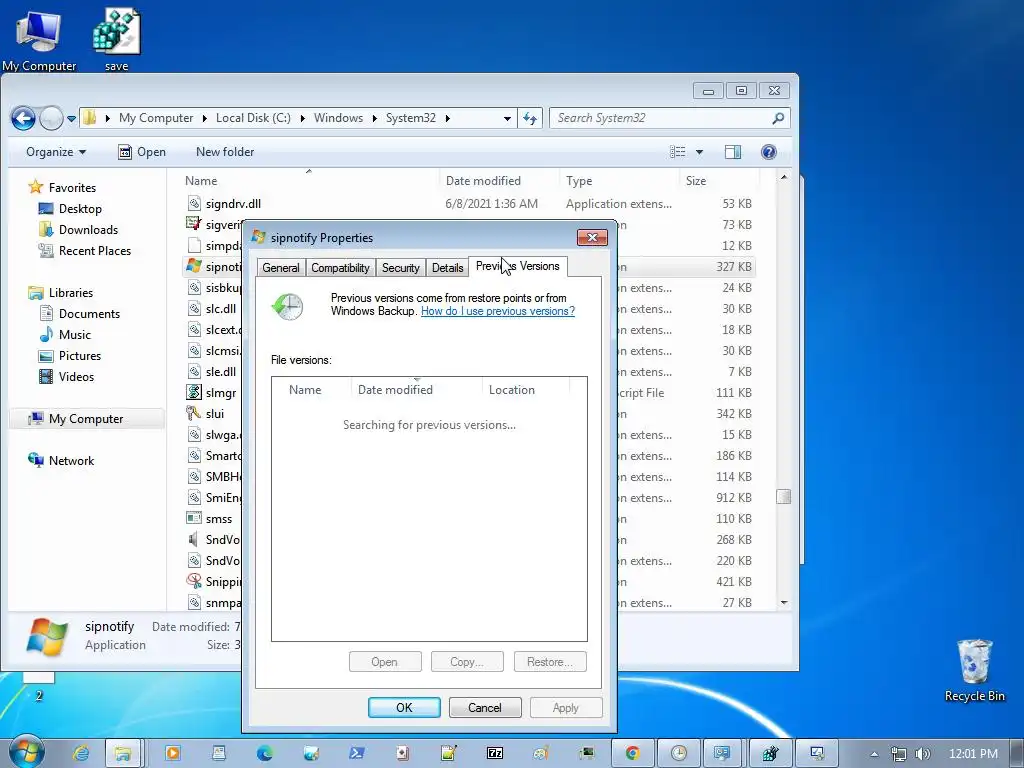Screen dimensions: 1024x768
Task: Open Windows Explorer taskbar icon
Action: [x=122, y=753]
